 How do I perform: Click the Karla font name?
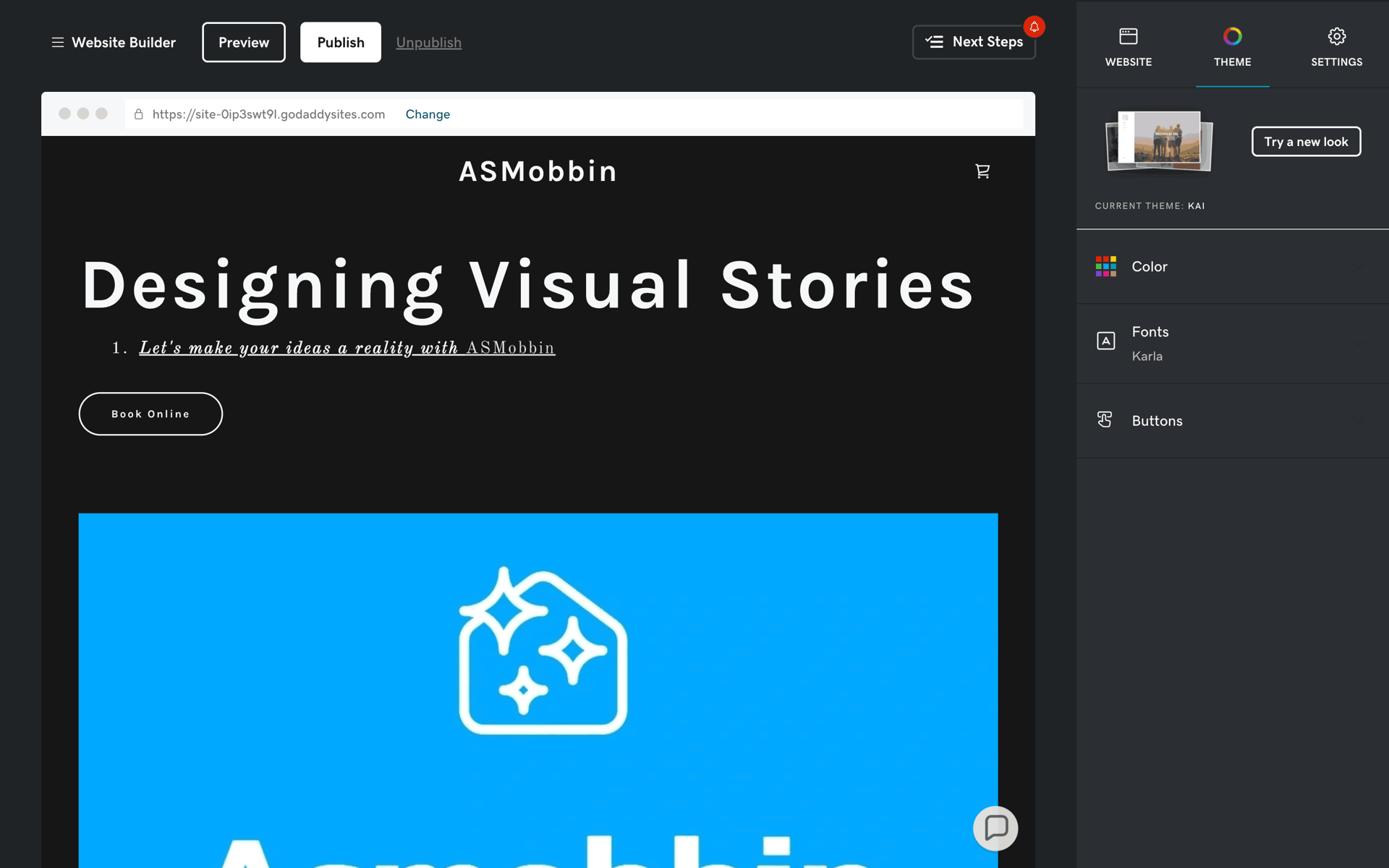click(1147, 356)
